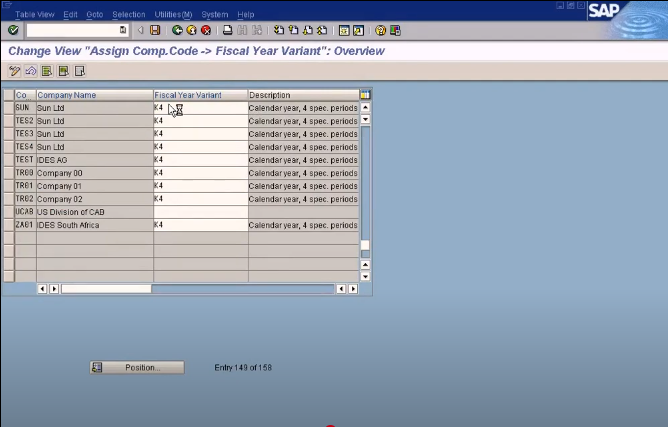Click the horizontal scrollbar thumb
The width and height of the screenshot is (668, 427).
[106, 289]
